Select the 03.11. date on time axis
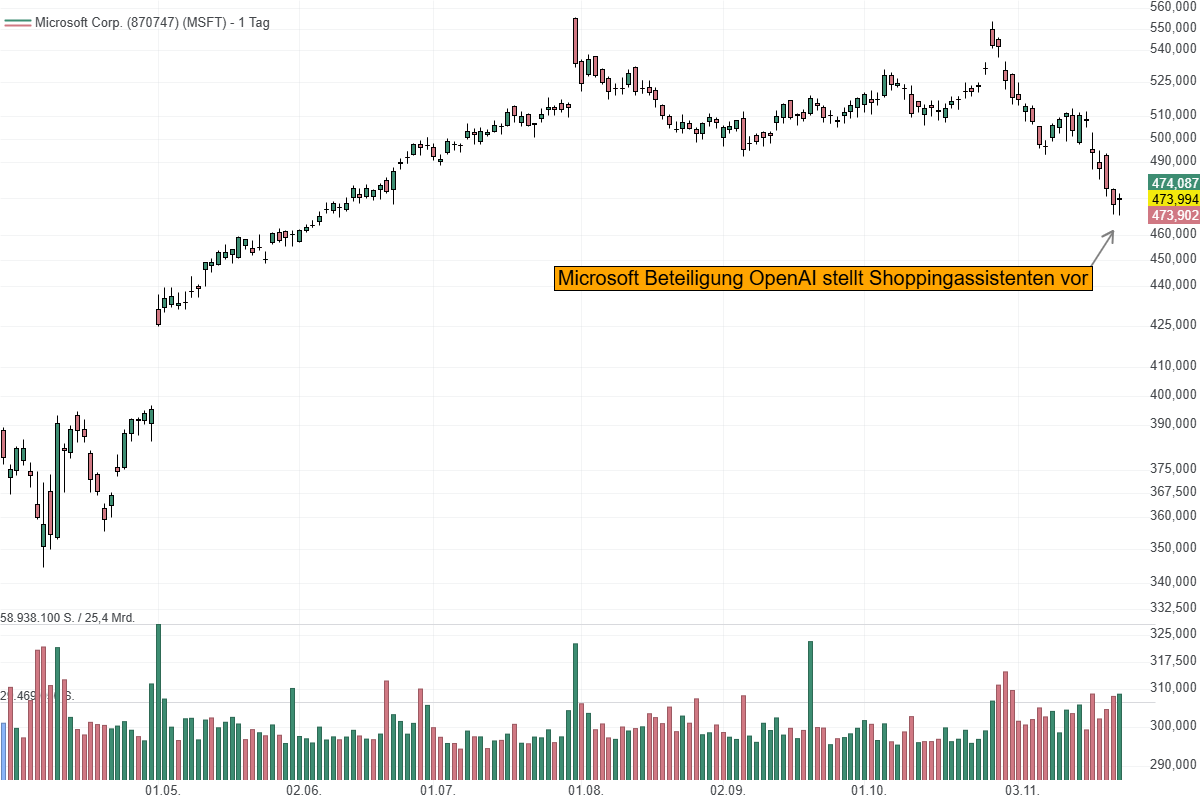 (x=1022, y=790)
